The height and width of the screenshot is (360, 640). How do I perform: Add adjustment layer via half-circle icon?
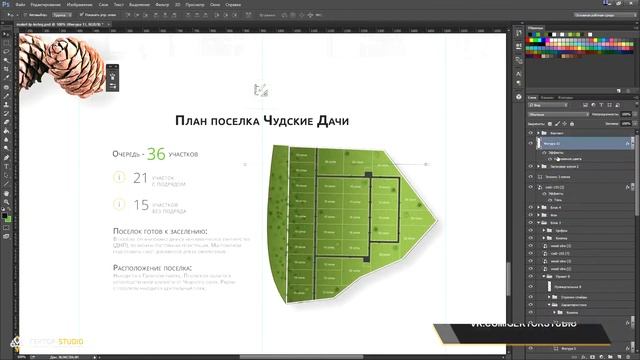pyautogui.click(x=602, y=357)
